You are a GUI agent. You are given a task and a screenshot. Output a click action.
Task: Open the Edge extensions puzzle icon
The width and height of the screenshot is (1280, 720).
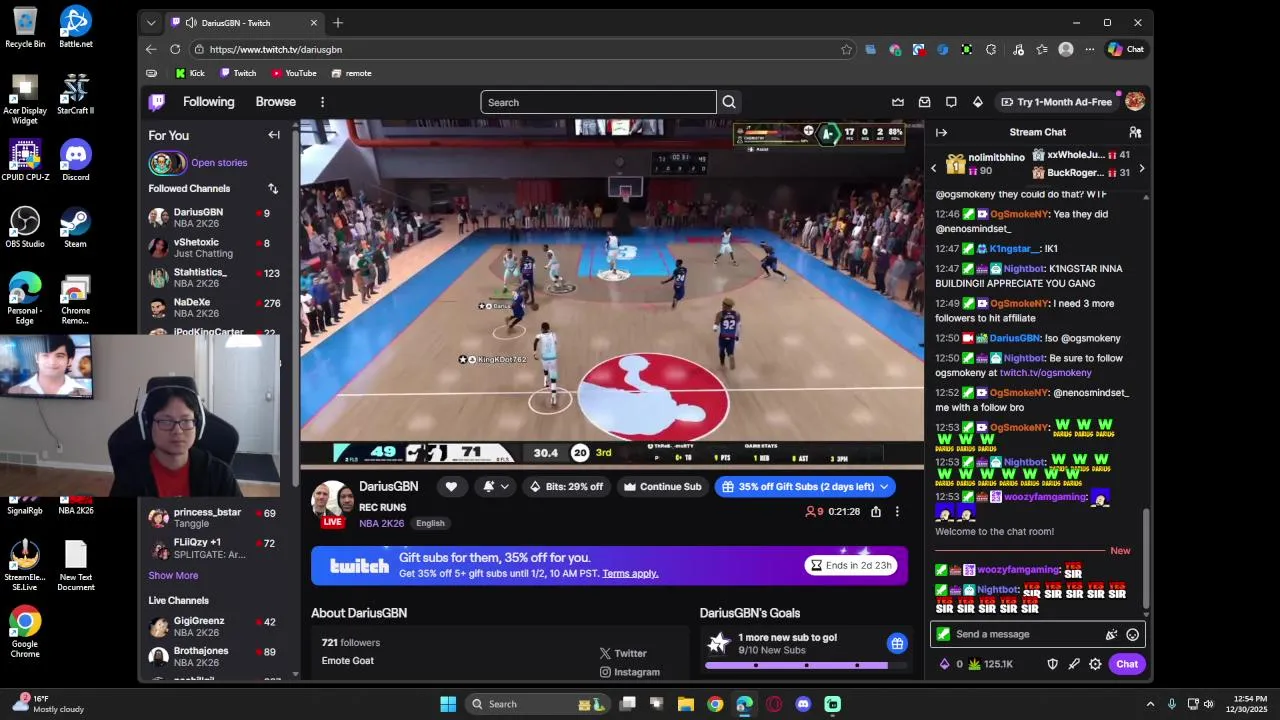[991, 49]
